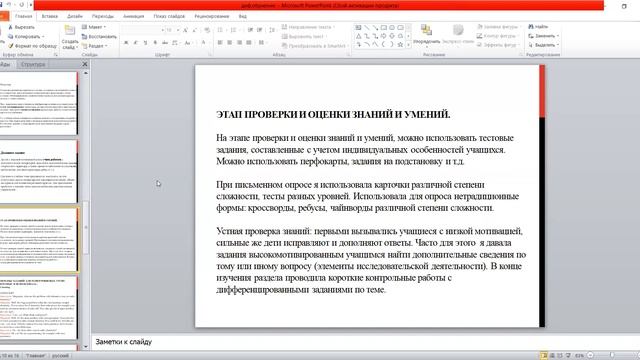
Task: Select the triangle shape
Action: click(358, 36)
